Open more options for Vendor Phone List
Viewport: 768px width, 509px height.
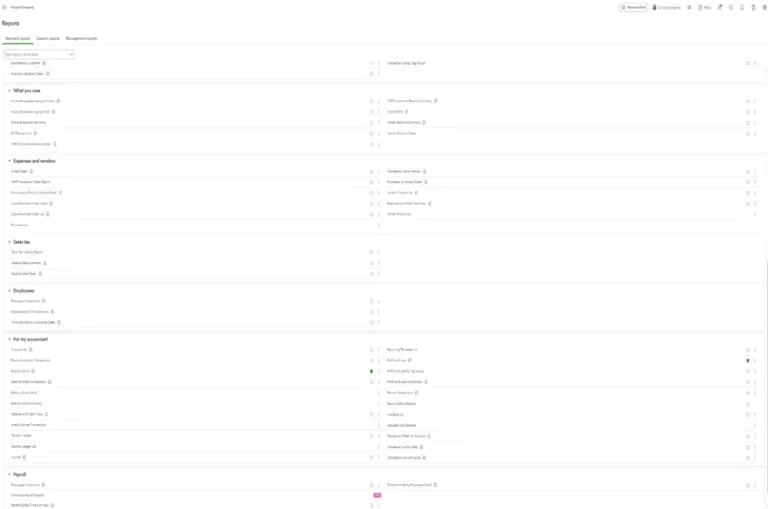[x=755, y=215]
